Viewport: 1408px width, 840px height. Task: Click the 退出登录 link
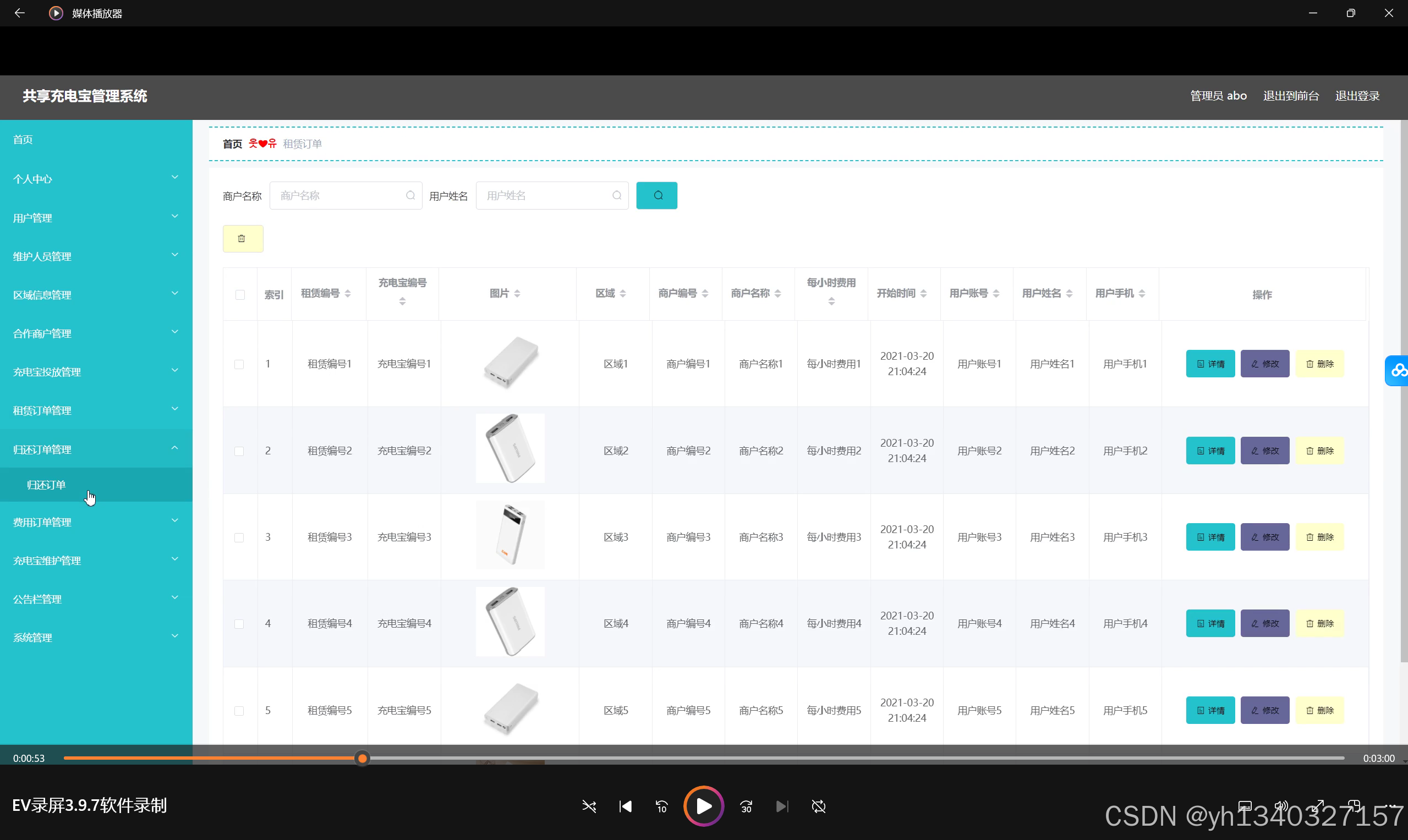pos(1356,96)
